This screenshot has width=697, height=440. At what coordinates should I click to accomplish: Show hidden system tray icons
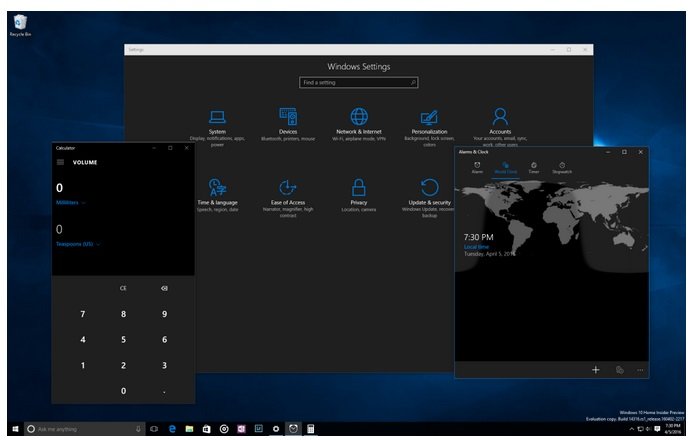631,429
